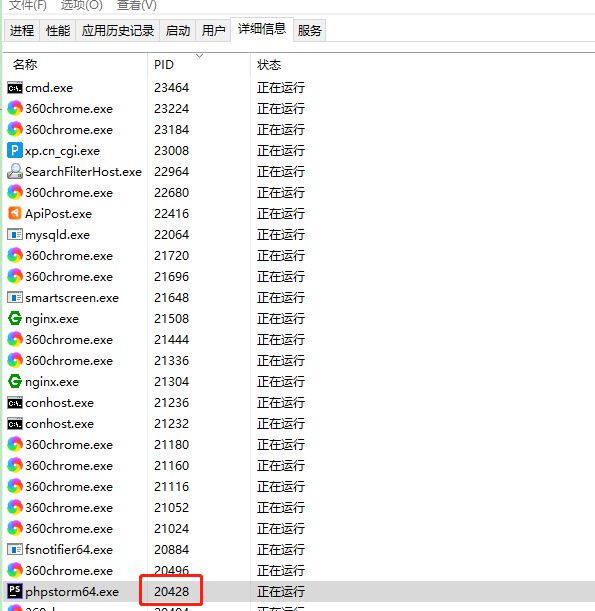Click 正在运行 status for phpstorm64.exe
The width and height of the screenshot is (595, 611).
click(x=281, y=592)
